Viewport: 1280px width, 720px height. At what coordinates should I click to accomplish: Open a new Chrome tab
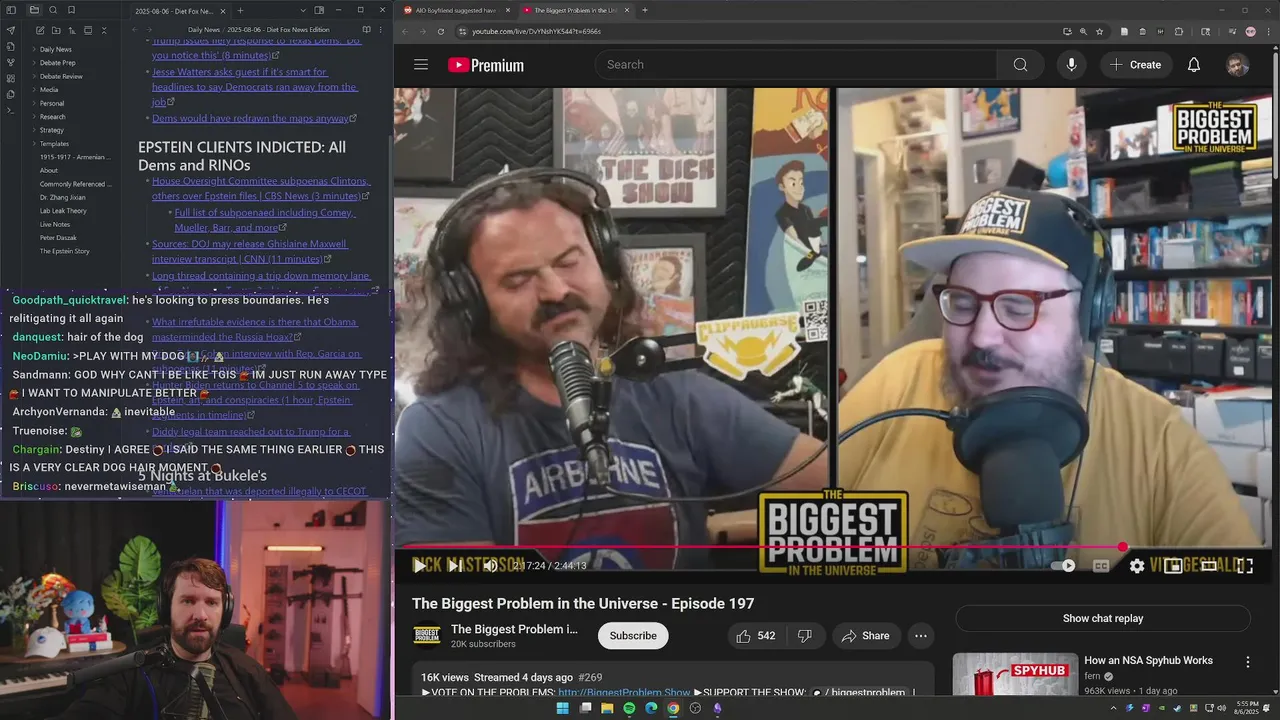coord(645,10)
